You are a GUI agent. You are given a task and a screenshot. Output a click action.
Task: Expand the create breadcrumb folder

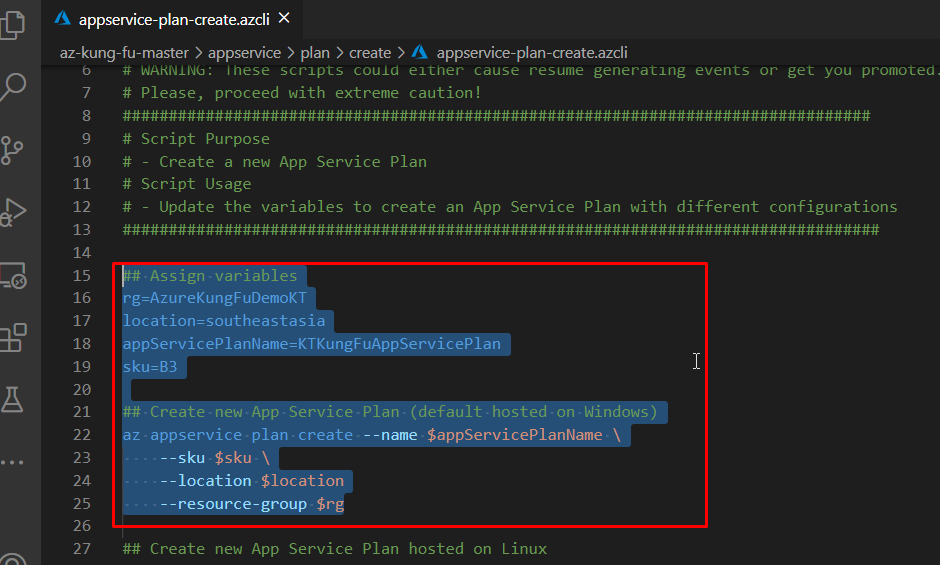coord(371,52)
